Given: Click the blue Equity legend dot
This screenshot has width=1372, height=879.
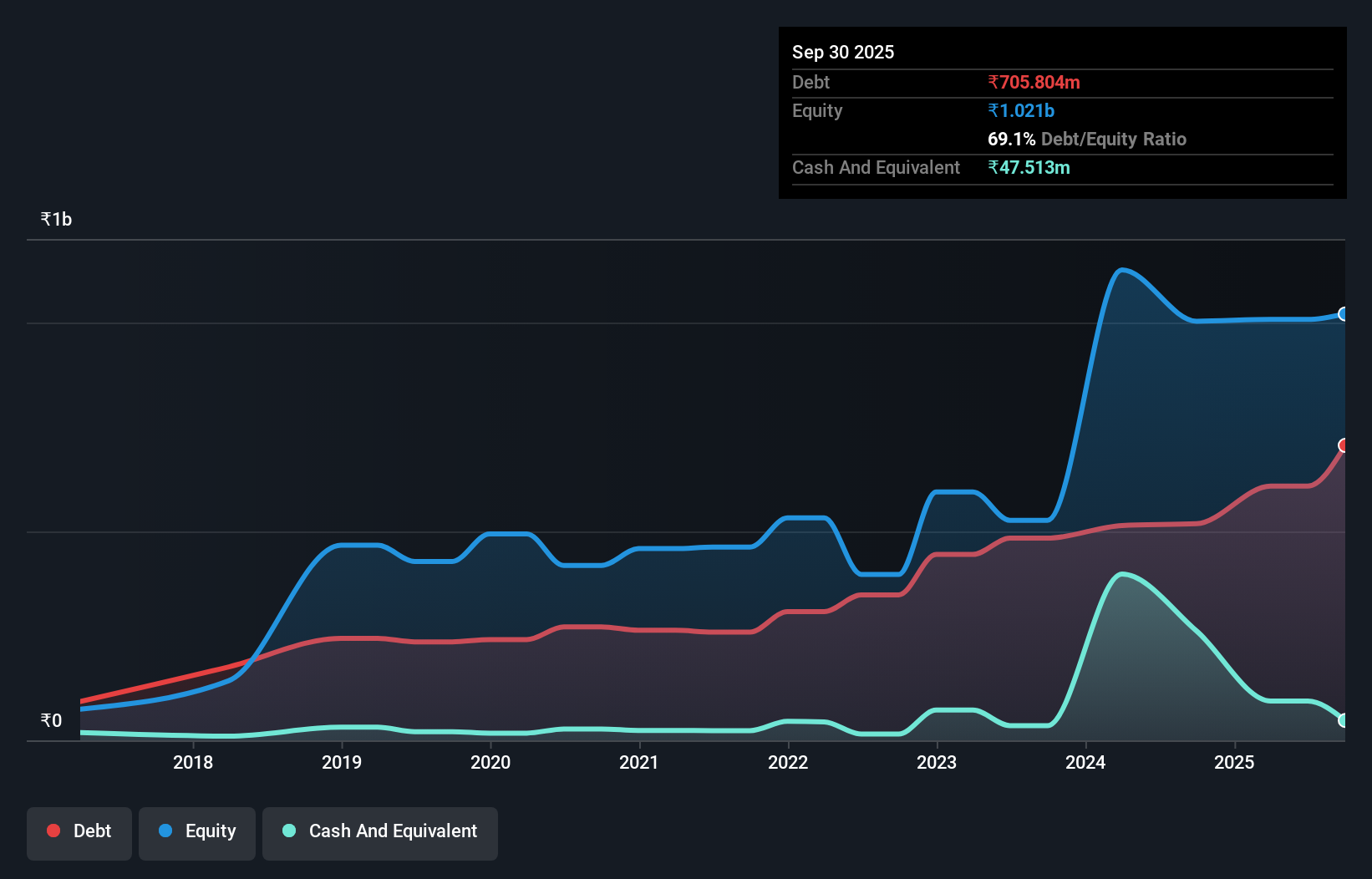Looking at the screenshot, I should click(167, 831).
